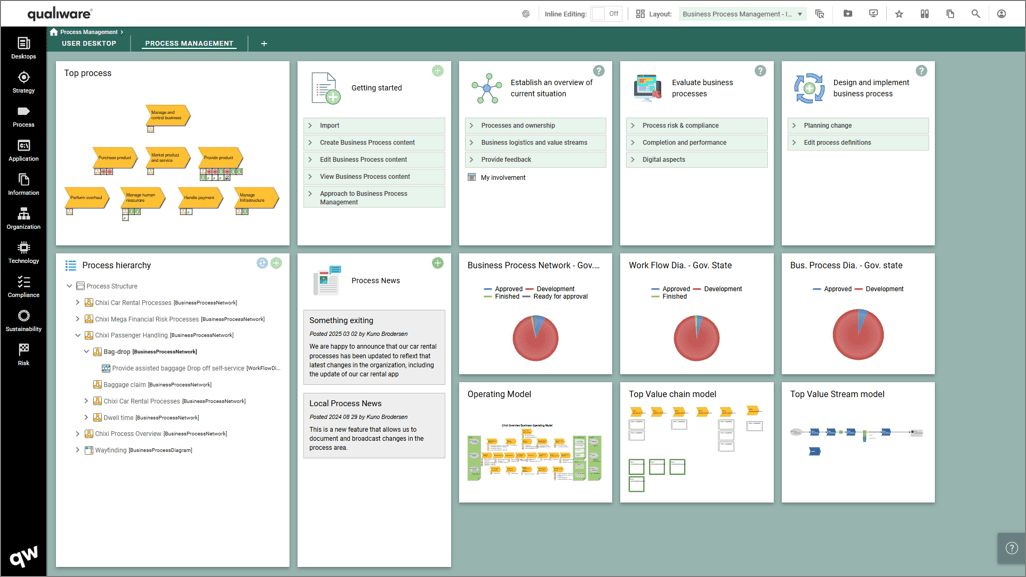1026x577 pixels.
Task: Click the star favorites icon in top toolbar
Action: (x=899, y=14)
